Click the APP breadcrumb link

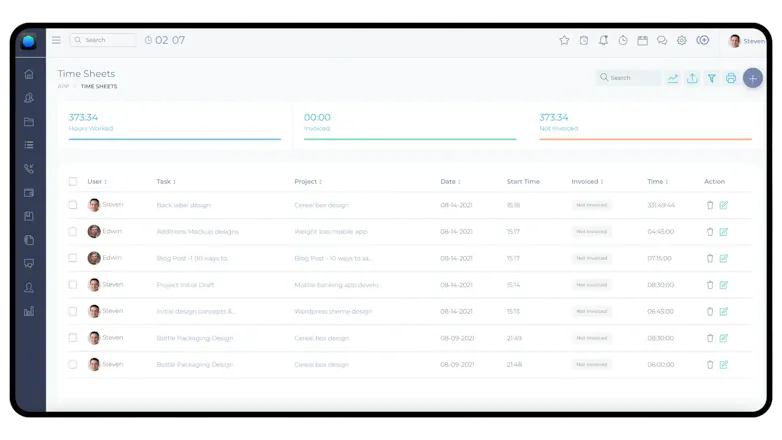63,86
